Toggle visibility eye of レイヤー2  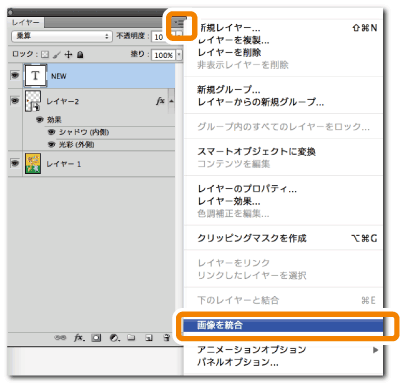[x=15, y=100]
